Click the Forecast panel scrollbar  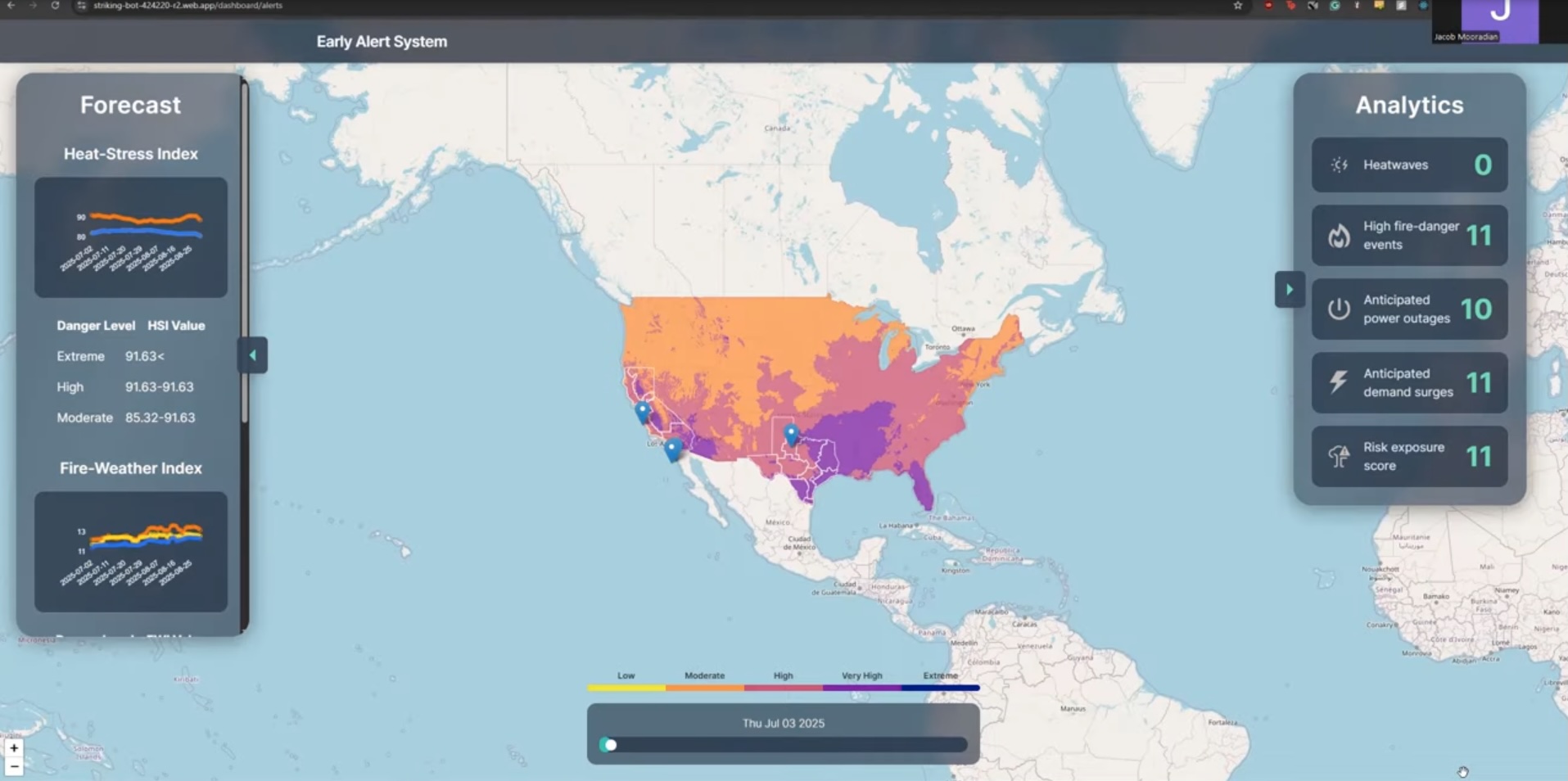(244, 254)
